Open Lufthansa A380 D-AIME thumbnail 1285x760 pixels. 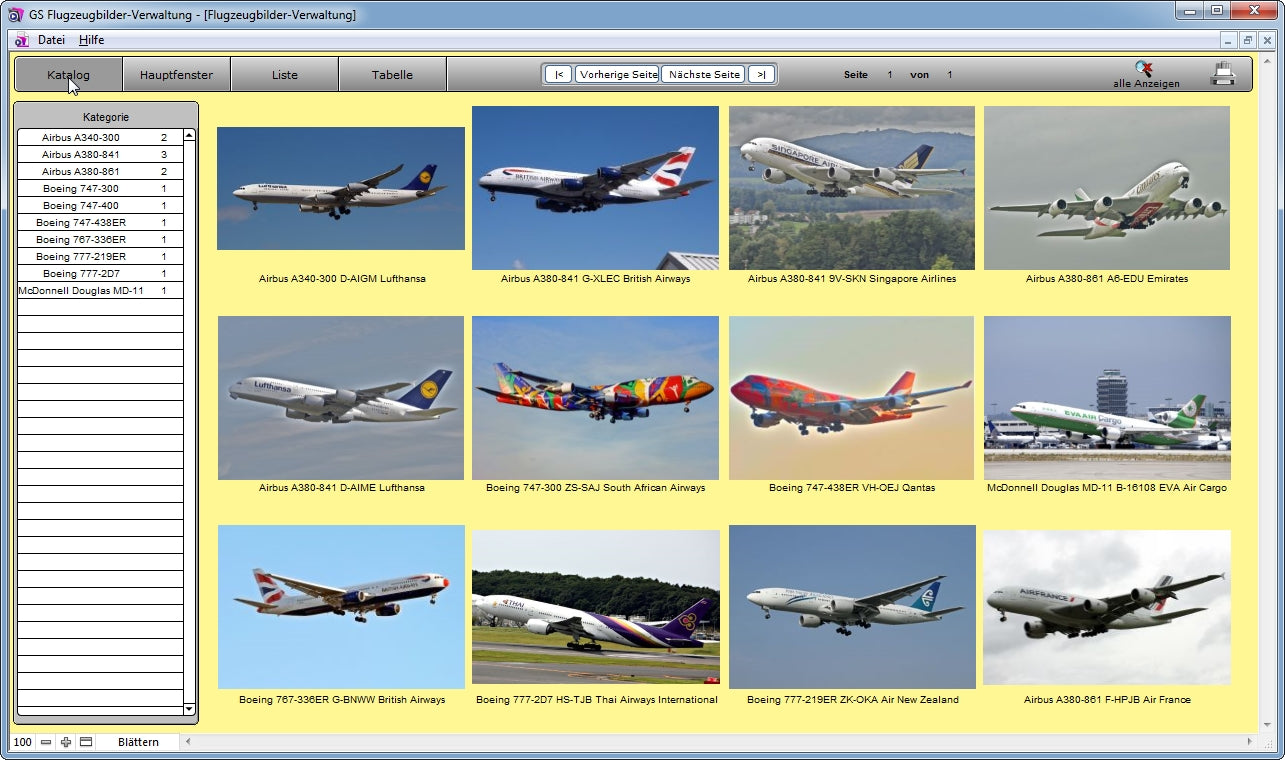click(341, 398)
